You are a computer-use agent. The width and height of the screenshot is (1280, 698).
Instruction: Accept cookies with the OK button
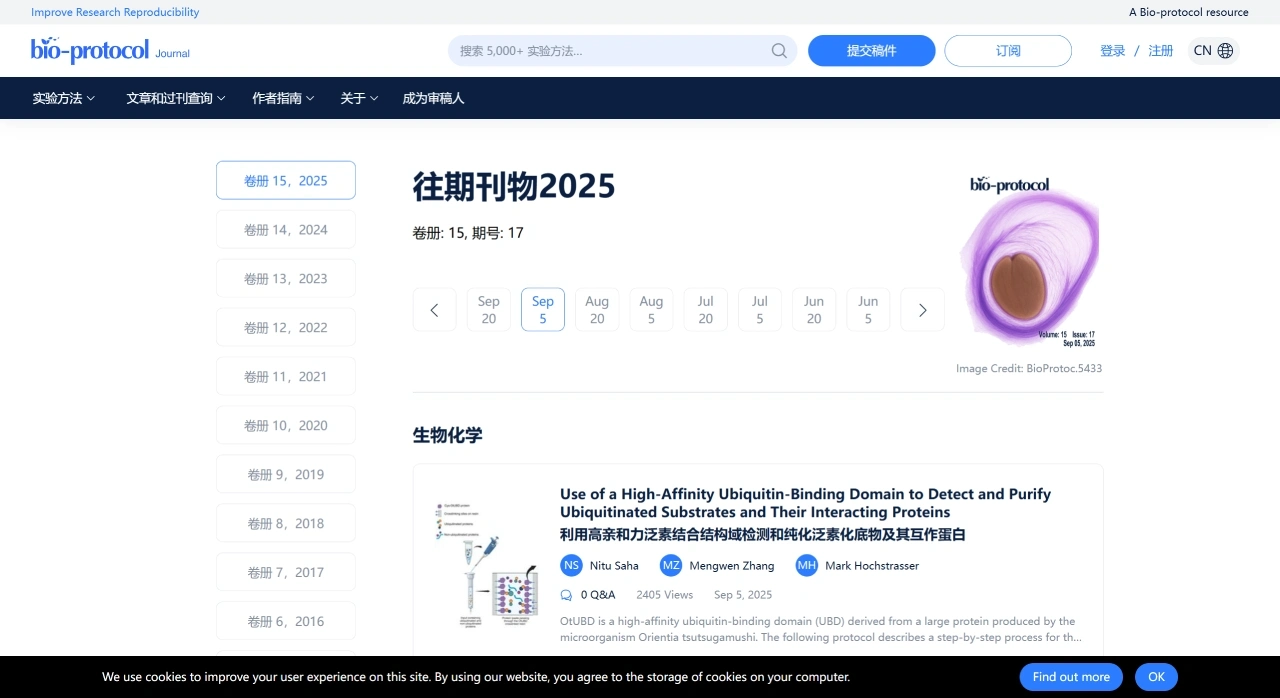[1156, 677]
